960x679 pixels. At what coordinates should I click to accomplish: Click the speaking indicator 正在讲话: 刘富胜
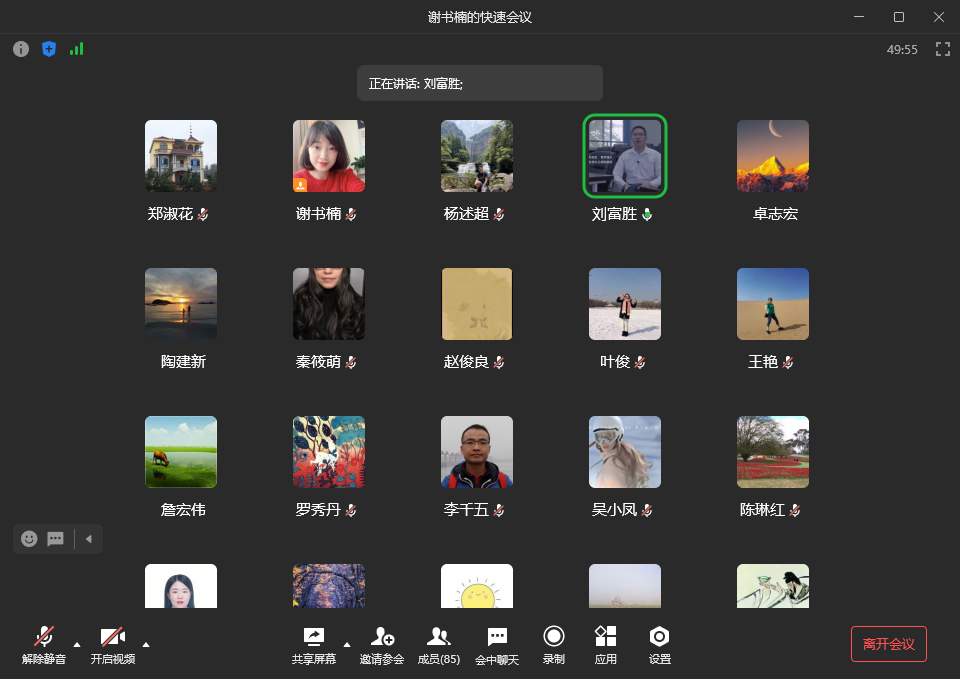[479, 83]
